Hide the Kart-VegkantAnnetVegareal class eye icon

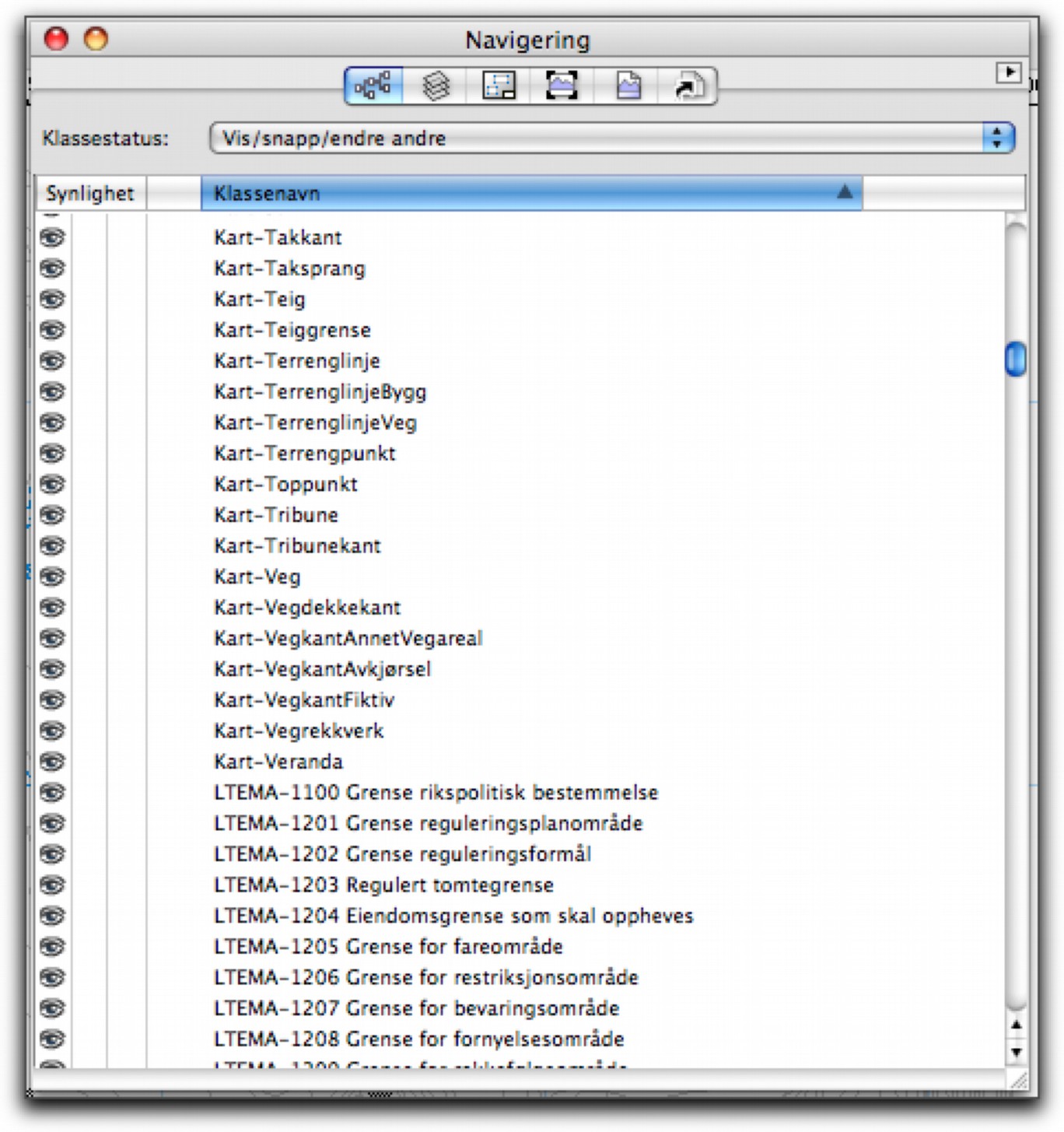pos(52,638)
